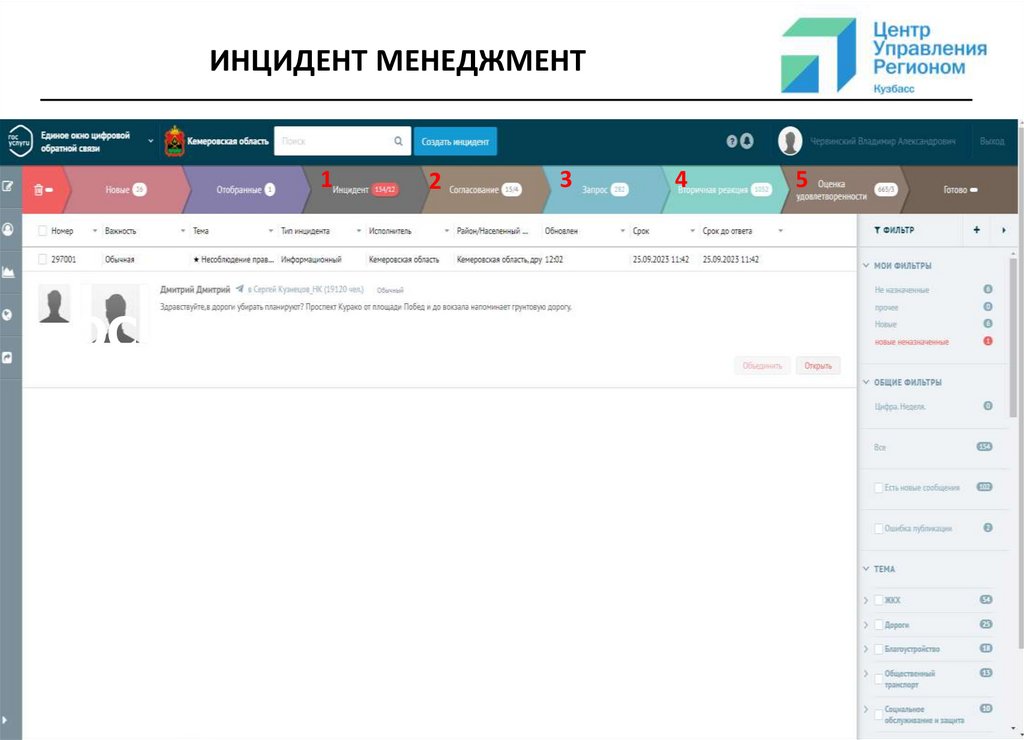This screenshot has height=740, width=1024.
Task: Enable Ошибка публикации checkbox
Action: [x=878, y=528]
